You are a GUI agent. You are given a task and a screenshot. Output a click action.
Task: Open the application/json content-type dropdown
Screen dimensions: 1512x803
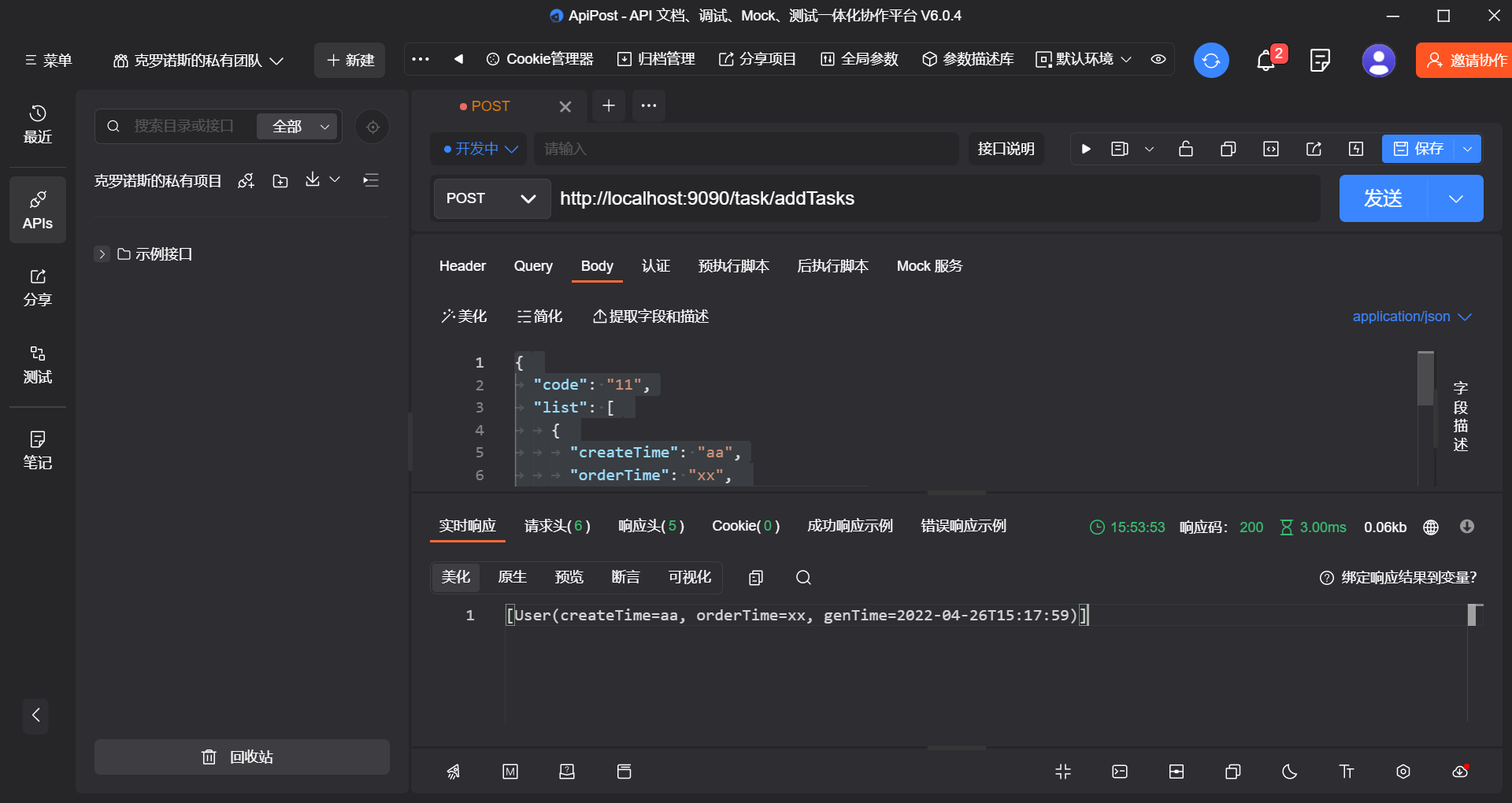point(1410,316)
